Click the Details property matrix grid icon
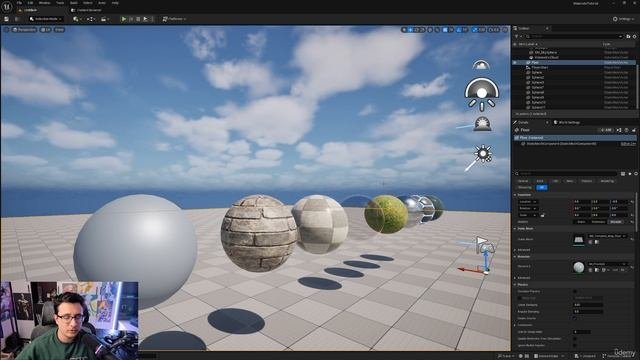This screenshot has width=640, height=360. [623, 174]
